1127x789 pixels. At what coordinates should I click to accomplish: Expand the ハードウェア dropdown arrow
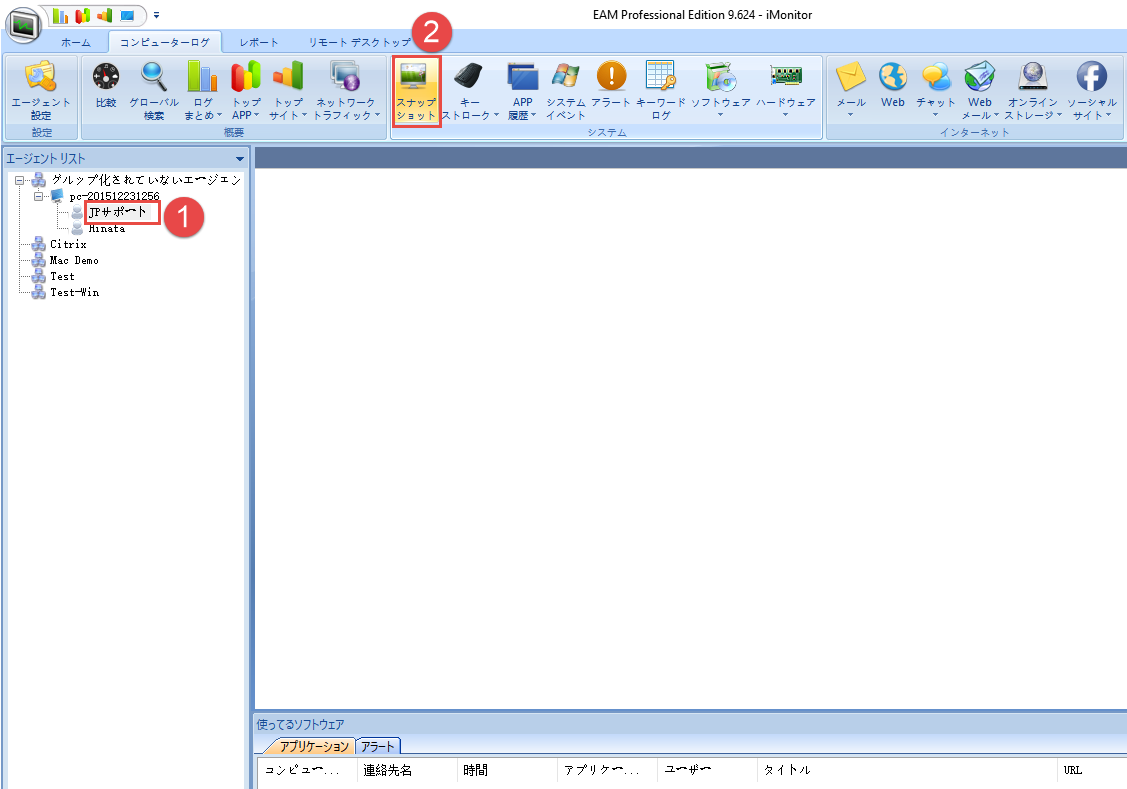[x=786, y=115]
